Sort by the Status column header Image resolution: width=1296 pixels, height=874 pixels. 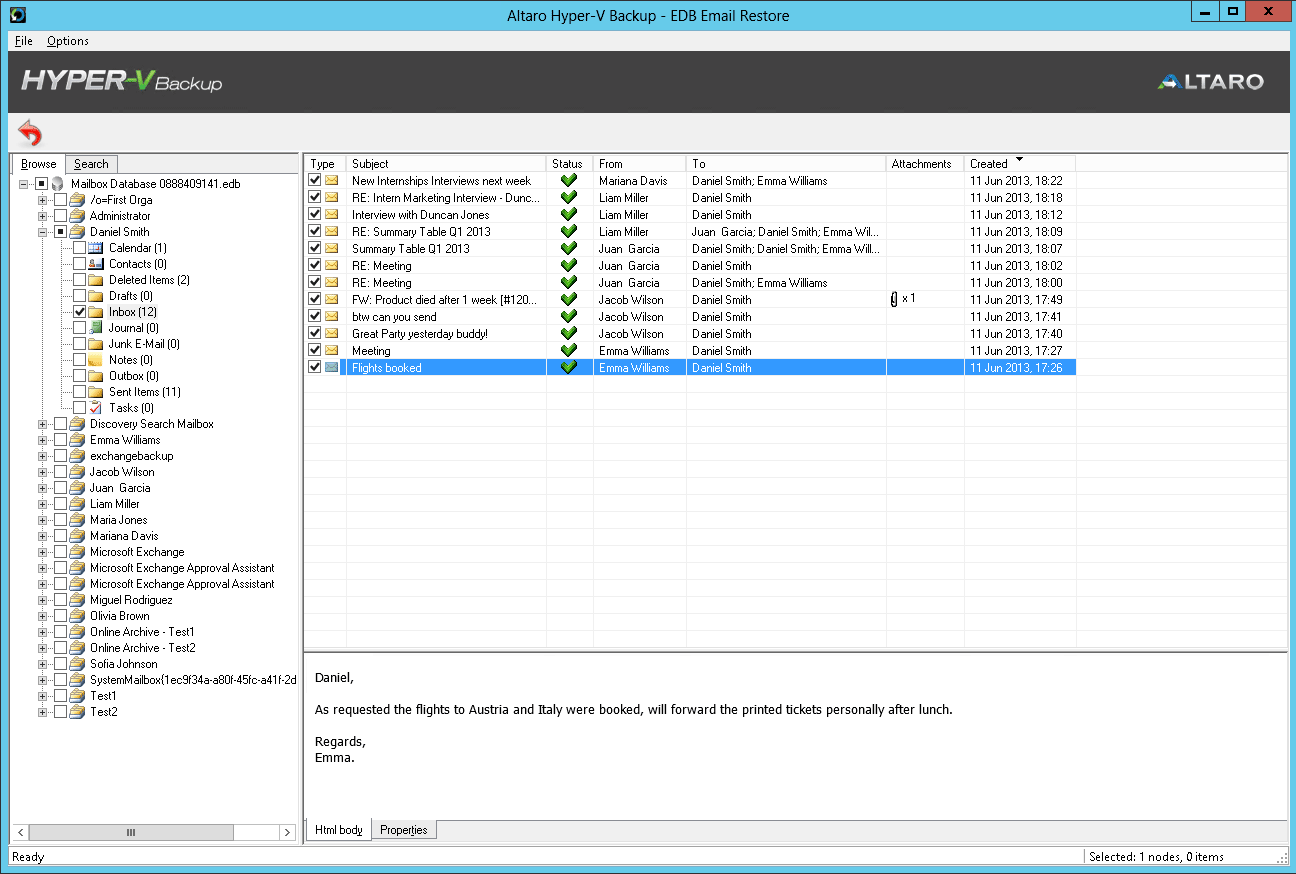(x=570, y=163)
